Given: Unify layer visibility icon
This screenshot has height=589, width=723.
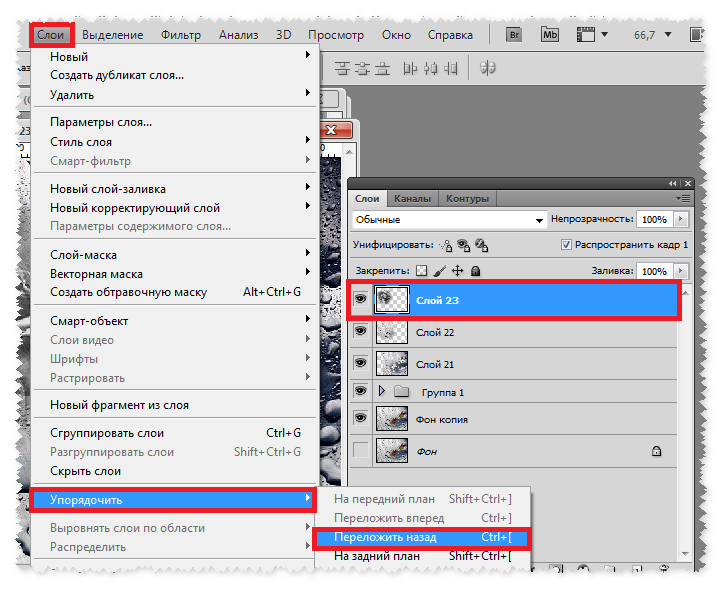Looking at the screenshot, I should pyautogui.click(x=463, y=245).
